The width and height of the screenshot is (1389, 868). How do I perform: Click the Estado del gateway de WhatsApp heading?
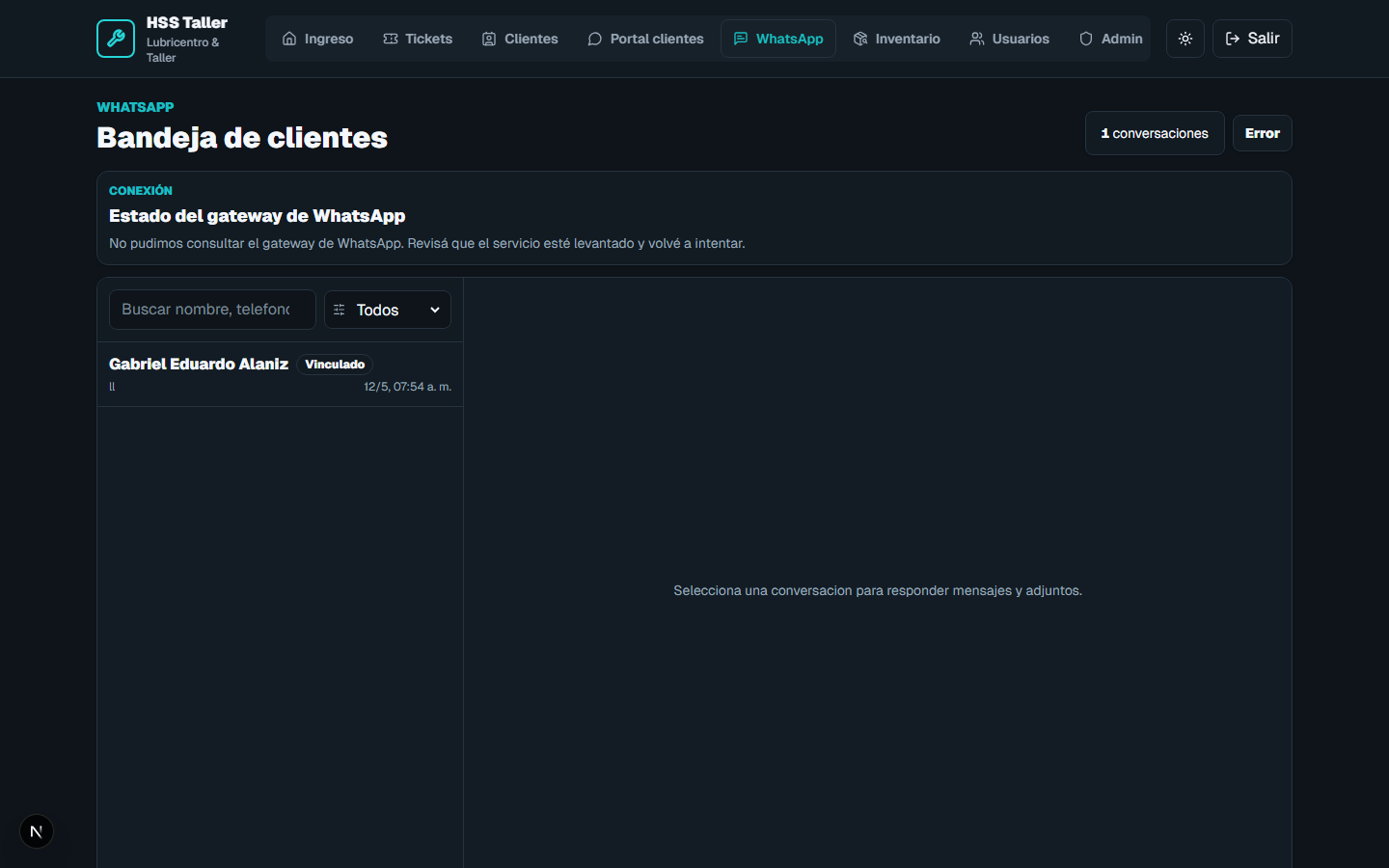tap(257, 216)
